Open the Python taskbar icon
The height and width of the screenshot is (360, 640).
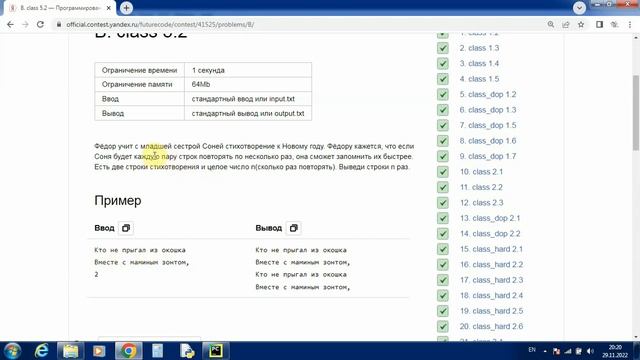pyautogui.click(x=187, y=351)
